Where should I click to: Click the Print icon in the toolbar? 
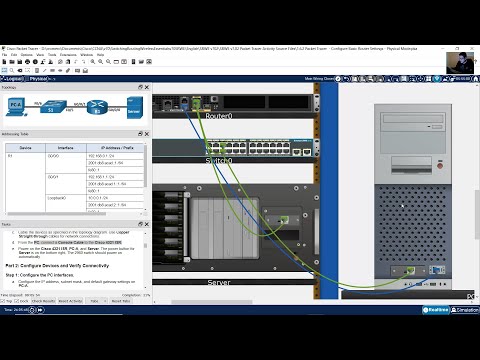27,62
